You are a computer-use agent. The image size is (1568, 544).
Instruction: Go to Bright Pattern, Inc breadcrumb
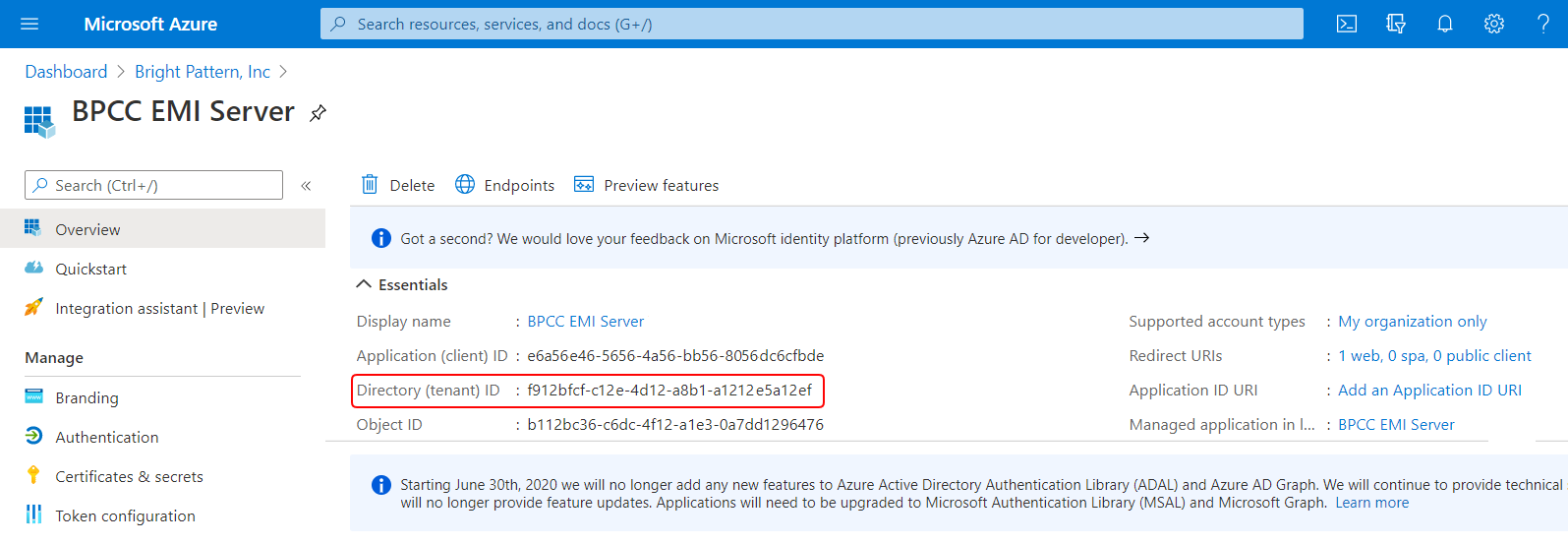point(203,72)
